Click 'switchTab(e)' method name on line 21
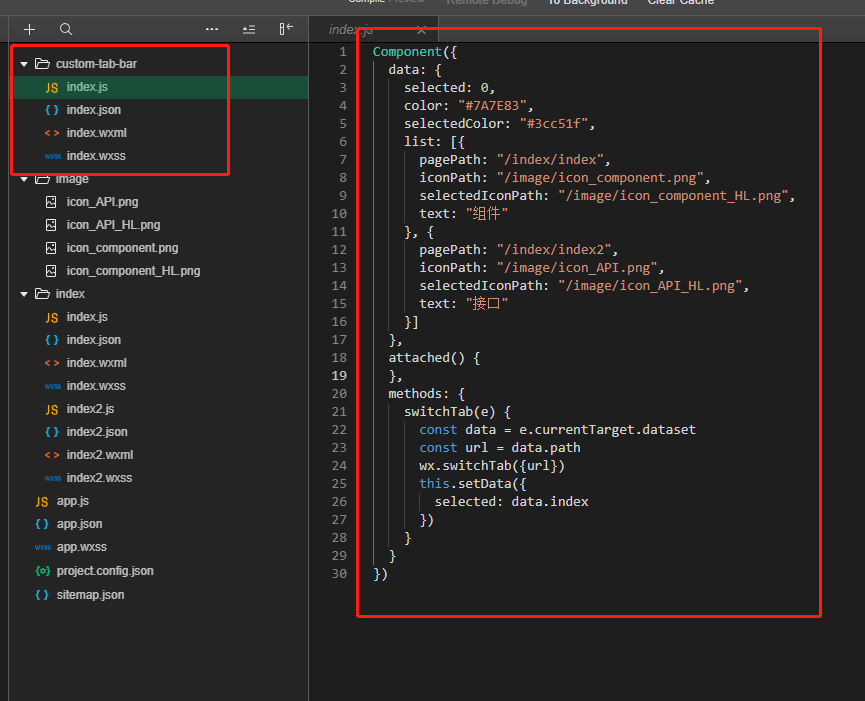Screen dimensions: 865x701 coord(450,412)
